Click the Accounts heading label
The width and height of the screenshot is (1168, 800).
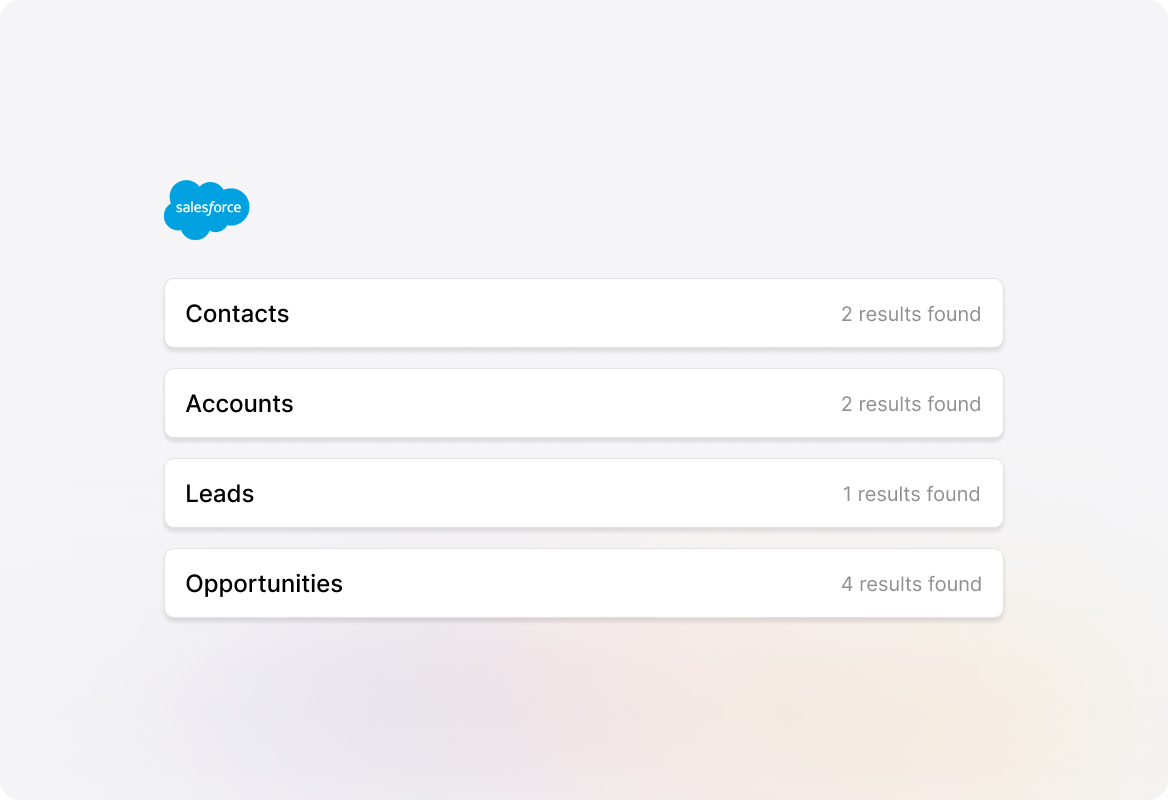click(240, 403)
